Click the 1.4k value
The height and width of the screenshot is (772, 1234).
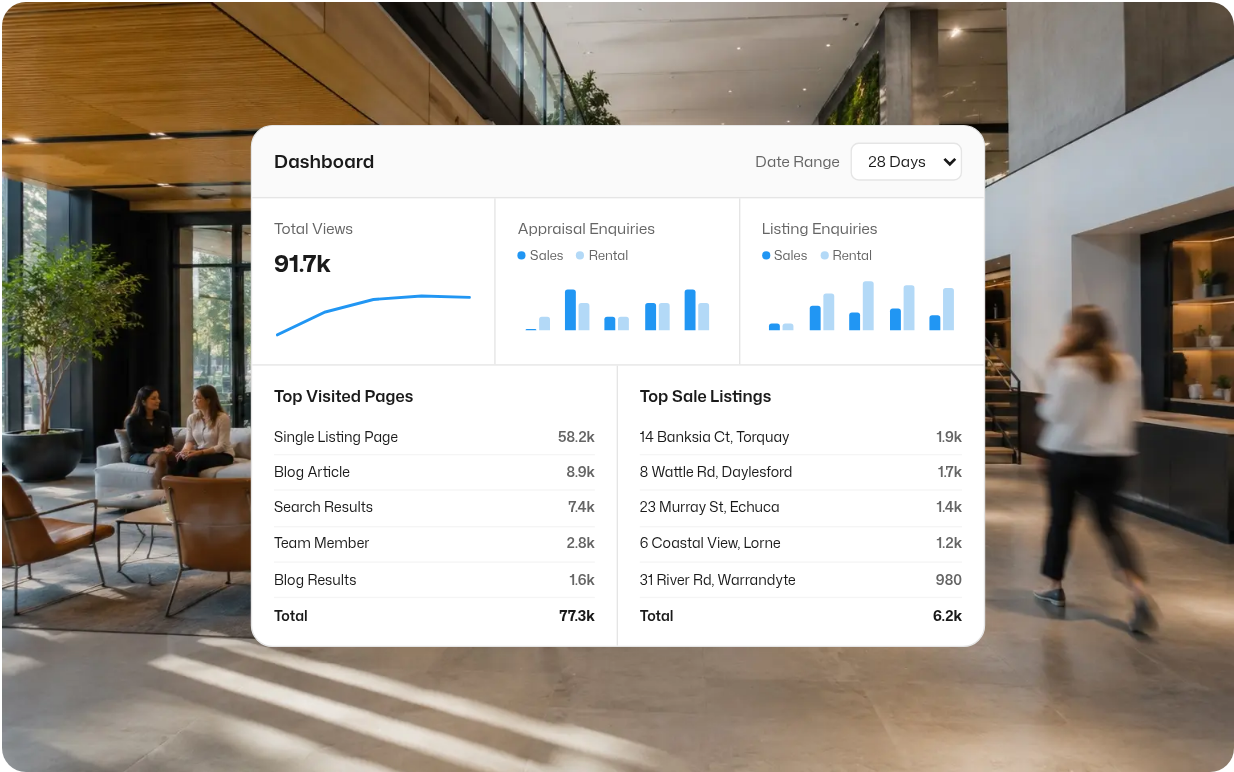tap(949, 507)
